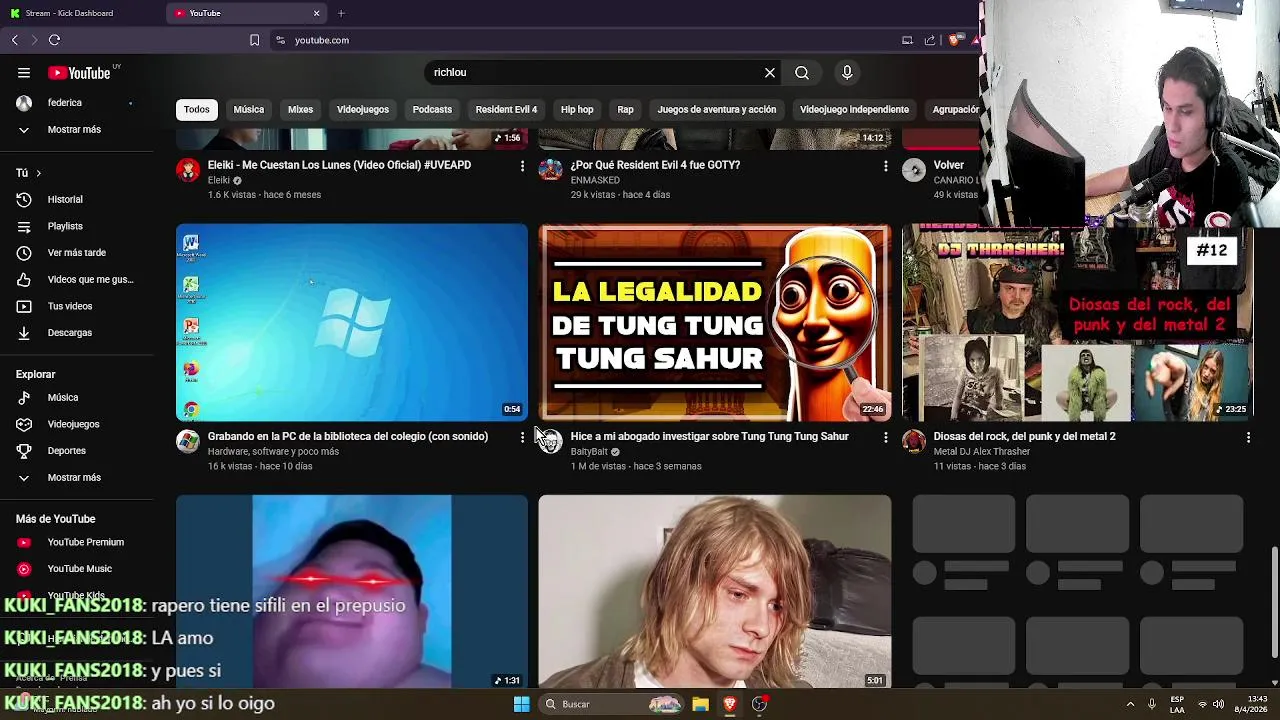1280x720 pixels.
Task: Open options for Resident Evil 4 GOTY video
Action: pyautogui.click(x=885, y=166)
